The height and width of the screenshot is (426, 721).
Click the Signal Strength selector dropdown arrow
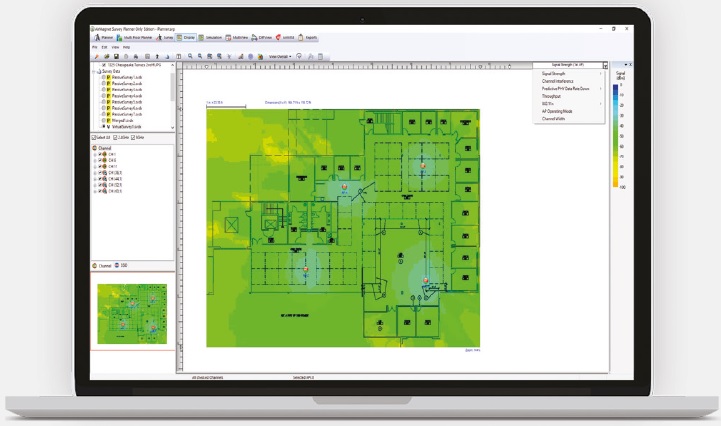605,66
